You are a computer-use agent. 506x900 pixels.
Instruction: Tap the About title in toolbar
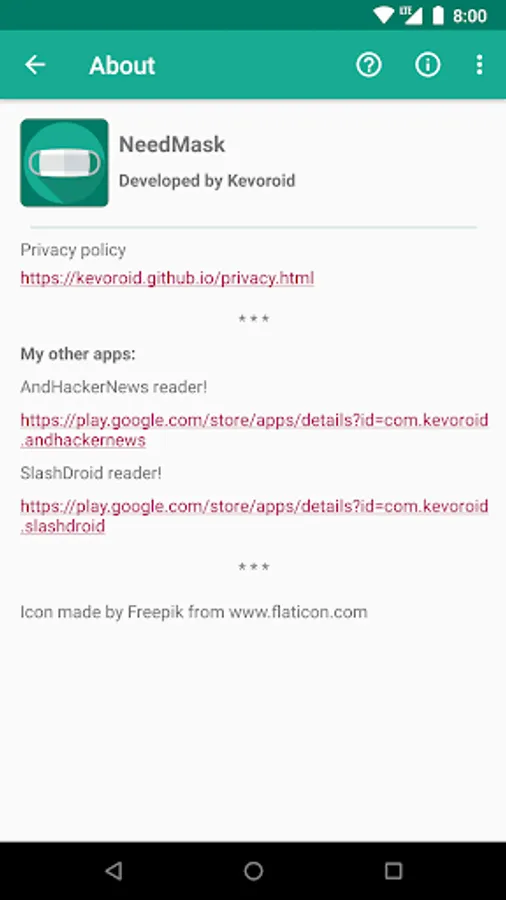tap(122, 65)
